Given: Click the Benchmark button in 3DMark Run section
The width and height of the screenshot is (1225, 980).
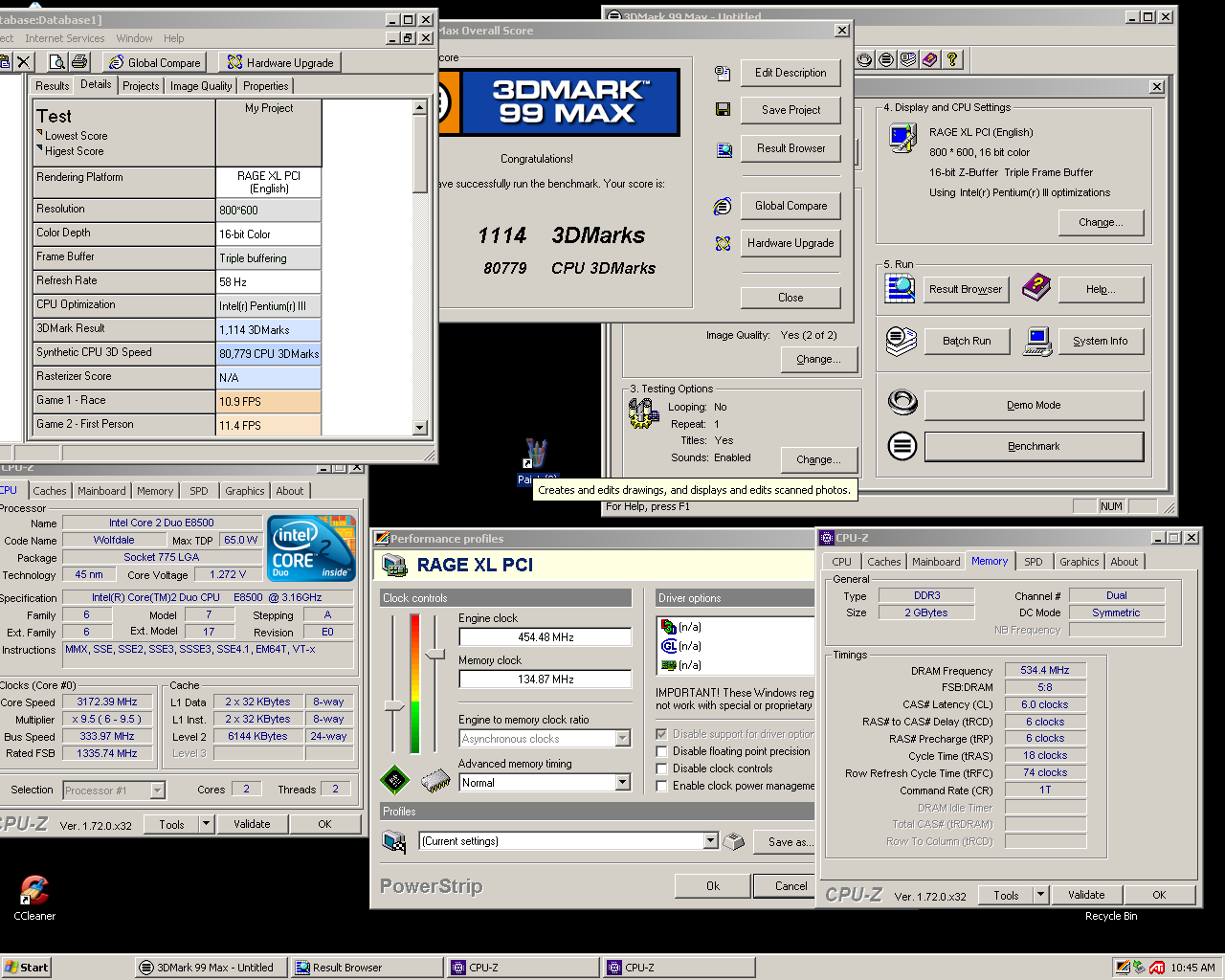Looking at the screenshot, I should [1034, 446].
